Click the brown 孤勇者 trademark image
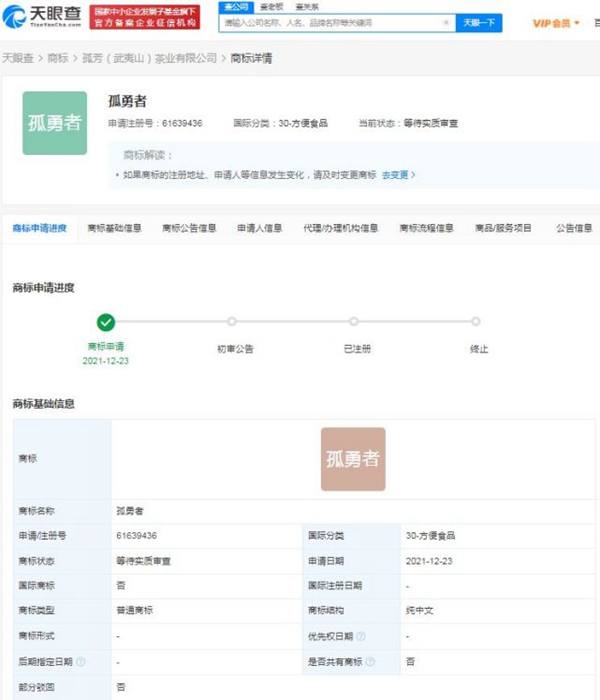Screen dimensions: 600x700 (x=352, y=459)
